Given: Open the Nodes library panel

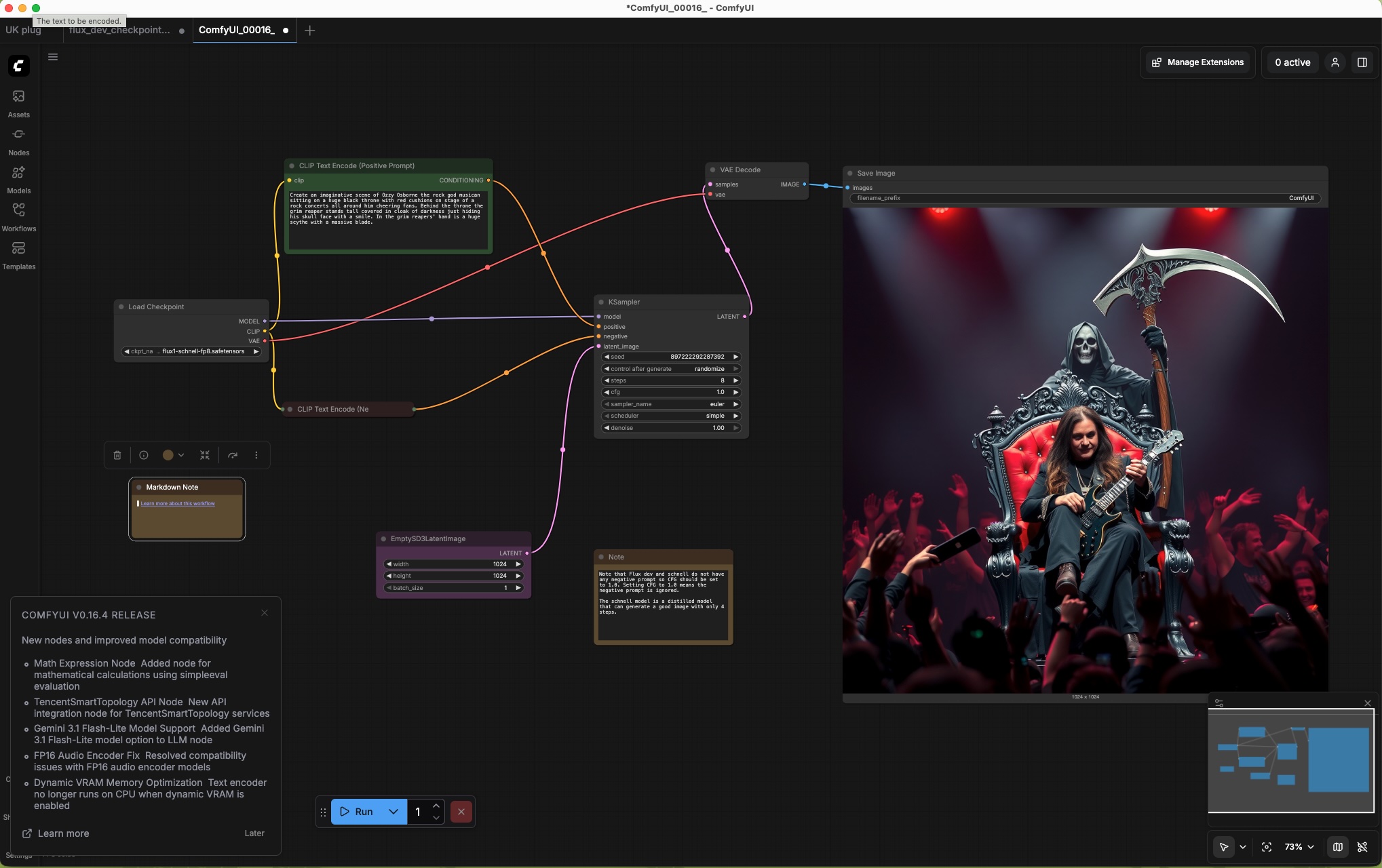Looking at the screenshot, I should (19, 140).
